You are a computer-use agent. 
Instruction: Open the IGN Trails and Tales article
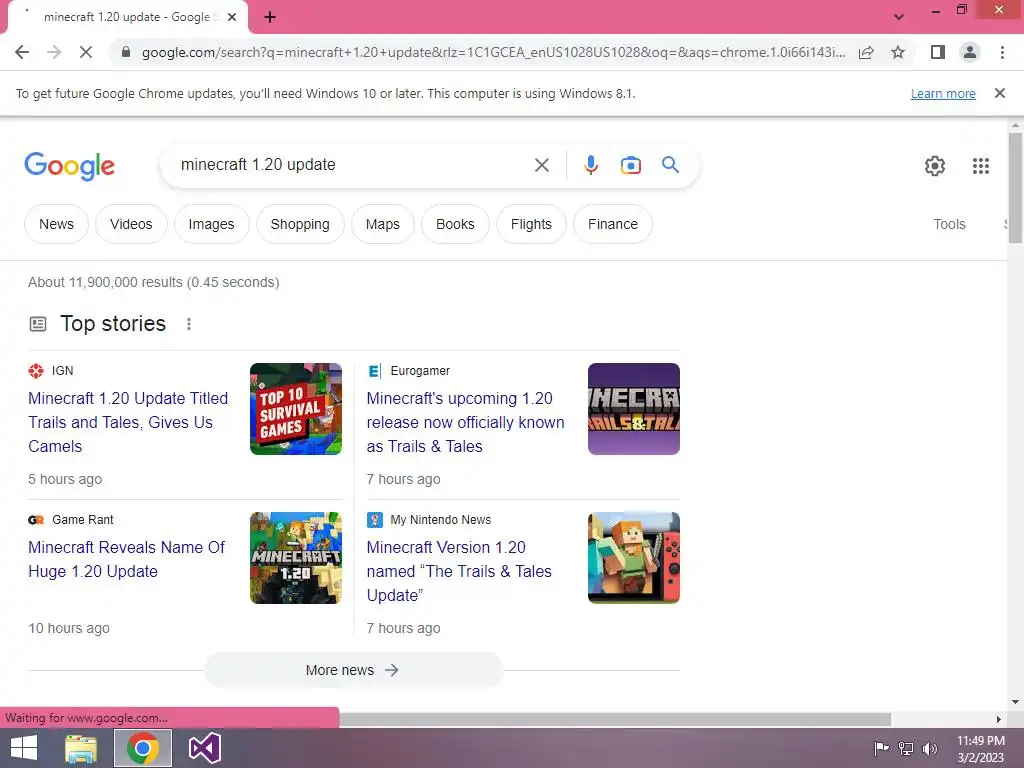click(x=128, y=423)
